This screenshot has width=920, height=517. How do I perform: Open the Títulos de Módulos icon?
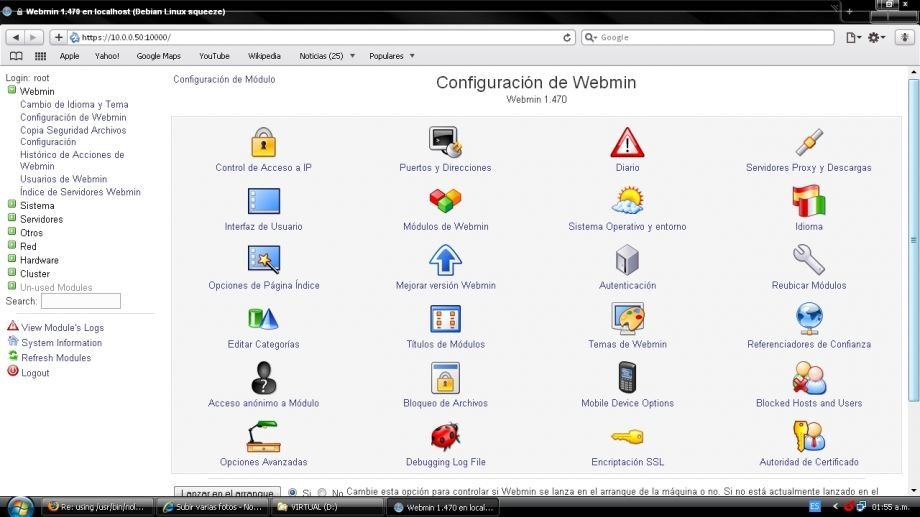click(x=445, y=319)
